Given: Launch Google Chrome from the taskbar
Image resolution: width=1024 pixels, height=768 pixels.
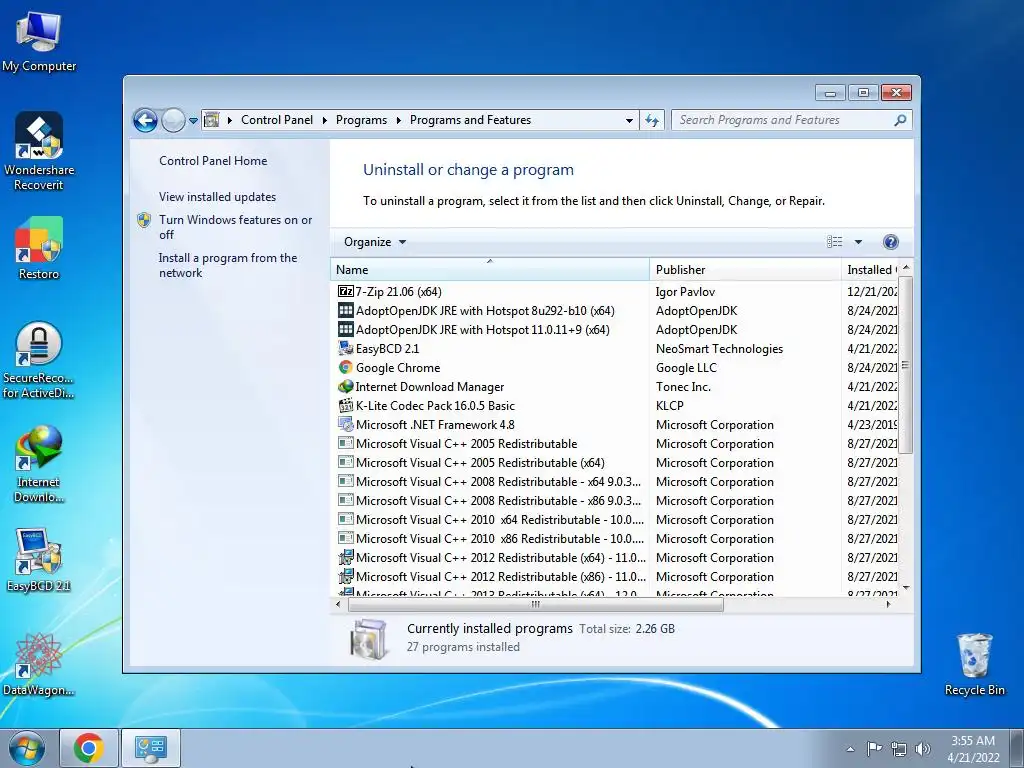Looking at the screenshot, I should [x=89, y=748].
